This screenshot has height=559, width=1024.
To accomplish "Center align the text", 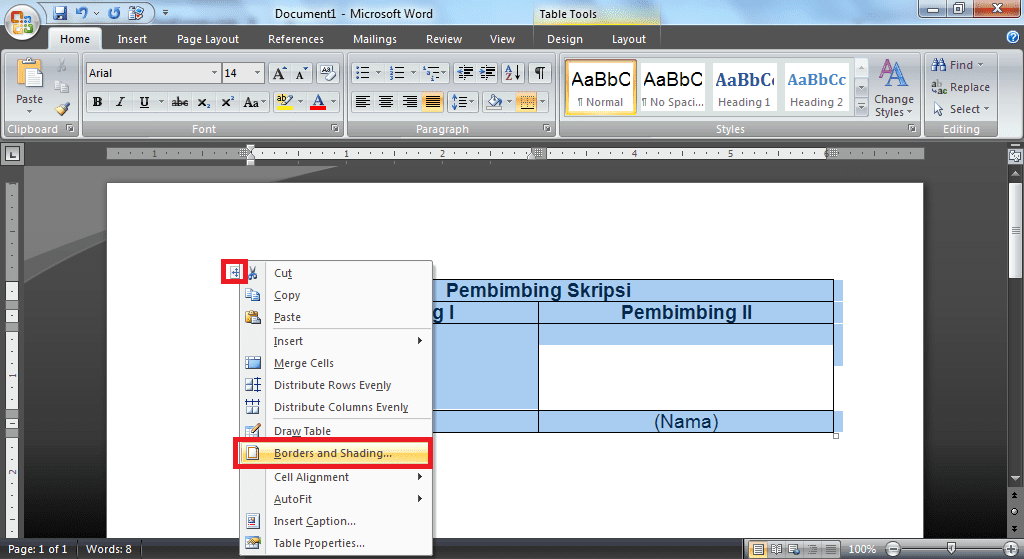I will click(x=386, y=102).
